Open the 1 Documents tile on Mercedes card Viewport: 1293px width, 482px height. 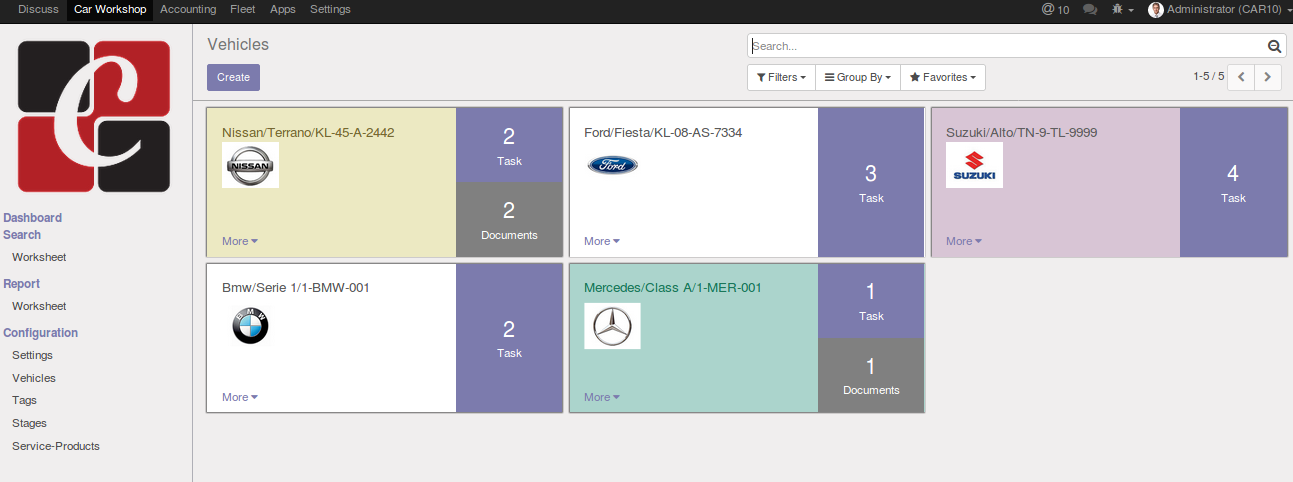(x=871, y=375)
